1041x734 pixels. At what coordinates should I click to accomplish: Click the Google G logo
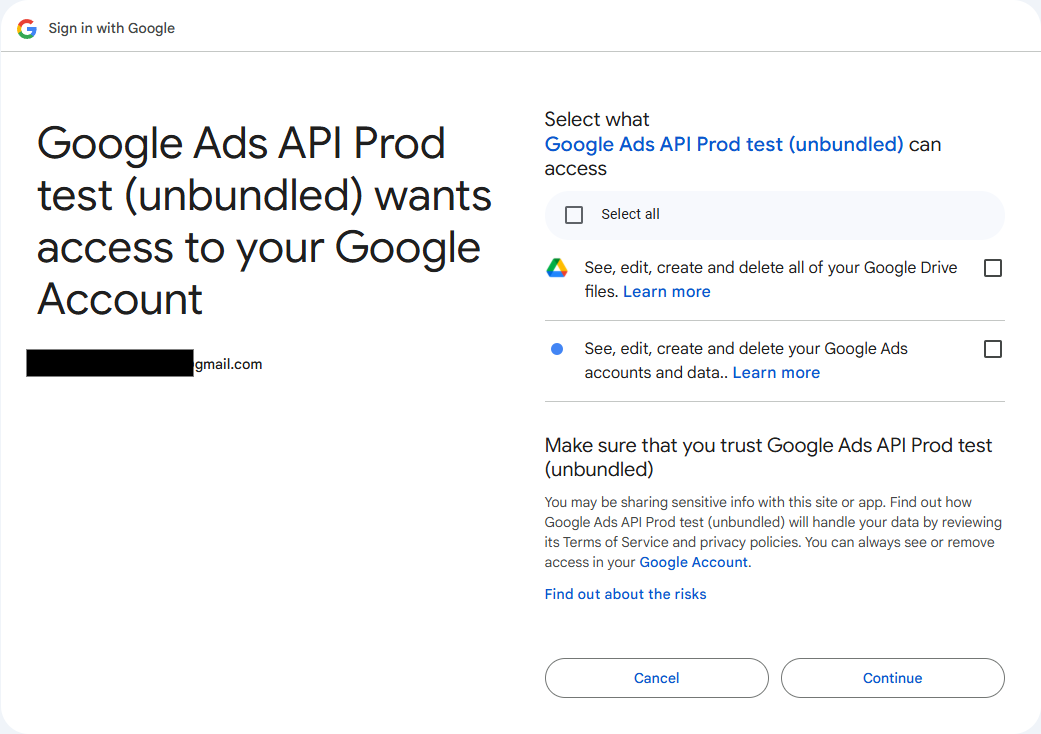(27, 29)
